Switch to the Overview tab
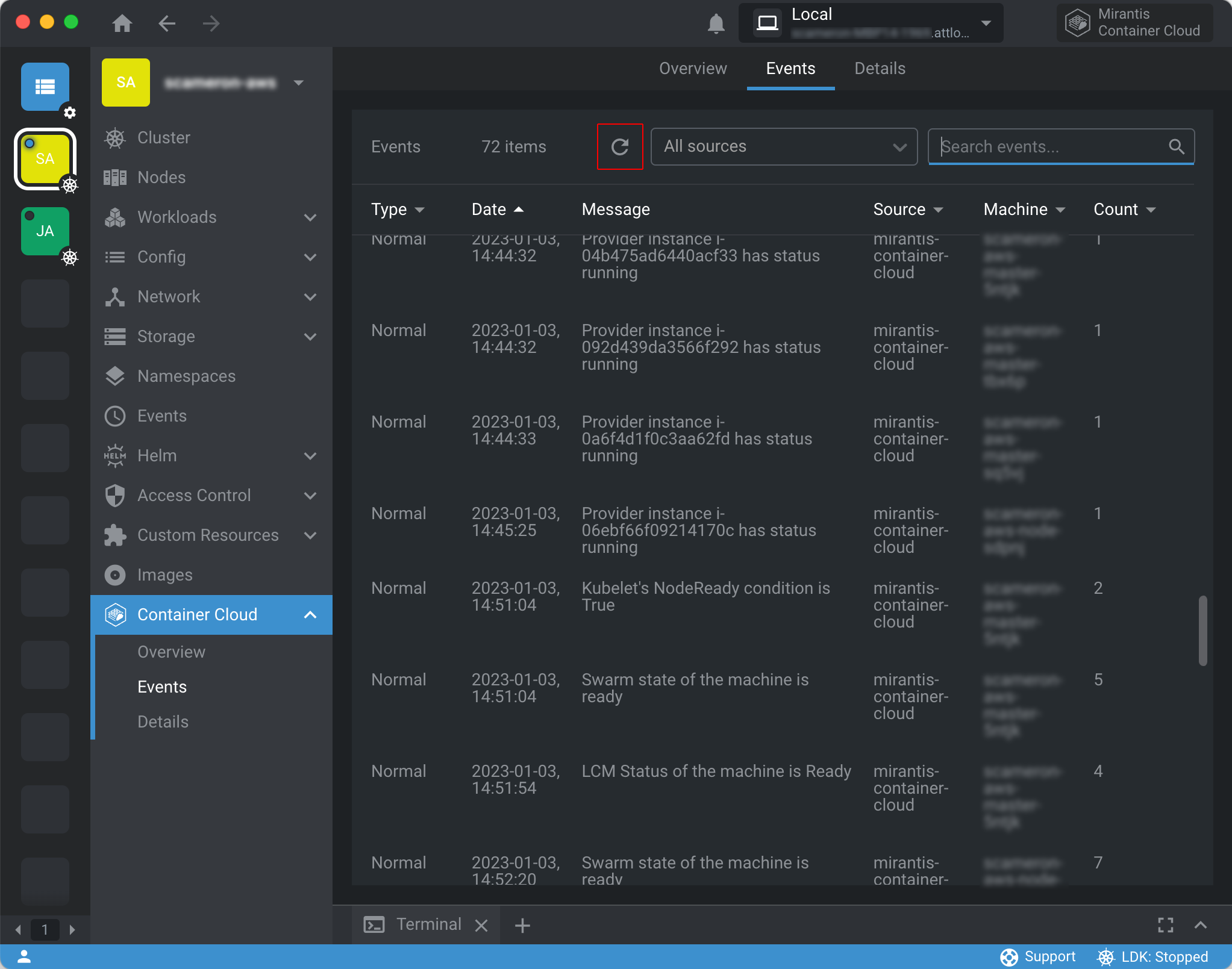Viewport: 1232px width, 969px height. [693, 69]
